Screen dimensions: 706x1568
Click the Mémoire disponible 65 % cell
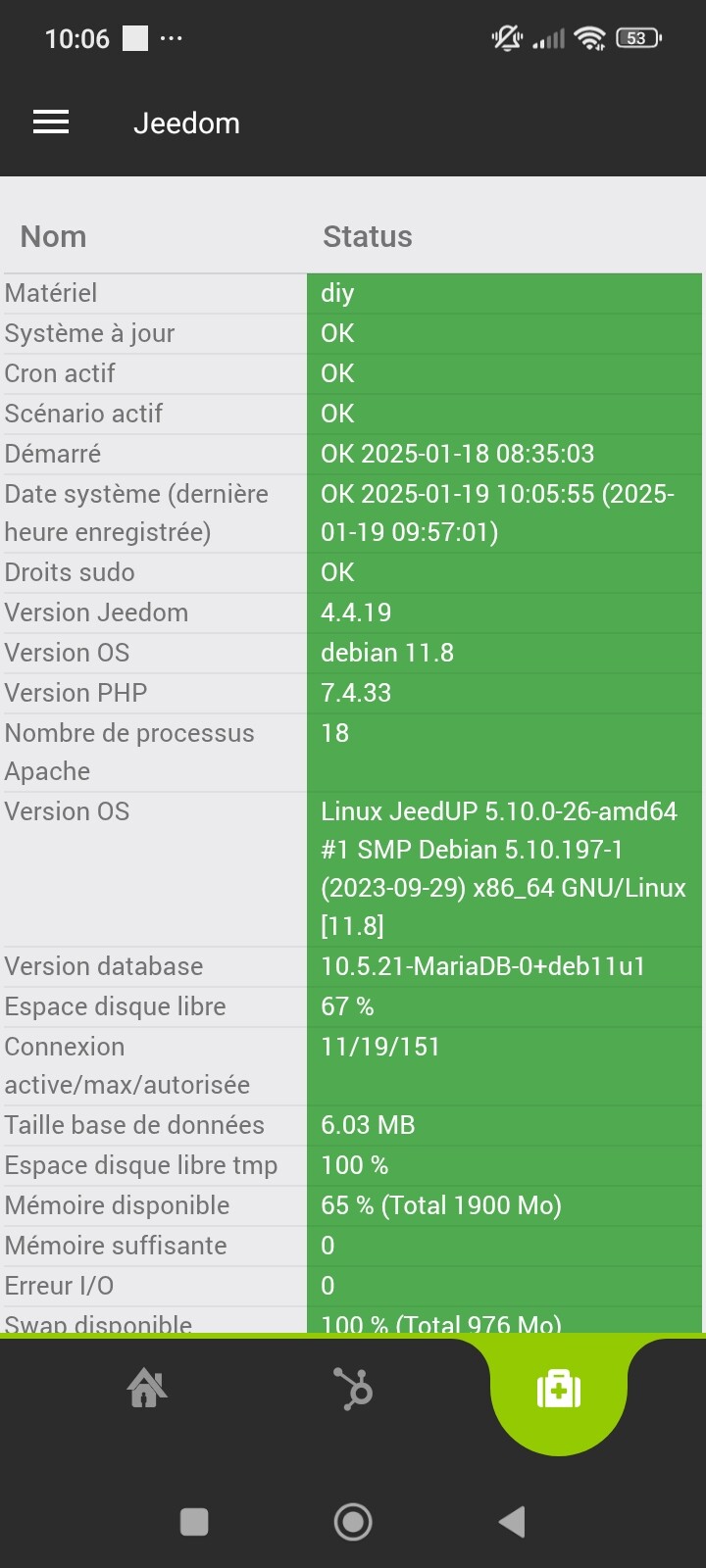[x=441, y=1205]
